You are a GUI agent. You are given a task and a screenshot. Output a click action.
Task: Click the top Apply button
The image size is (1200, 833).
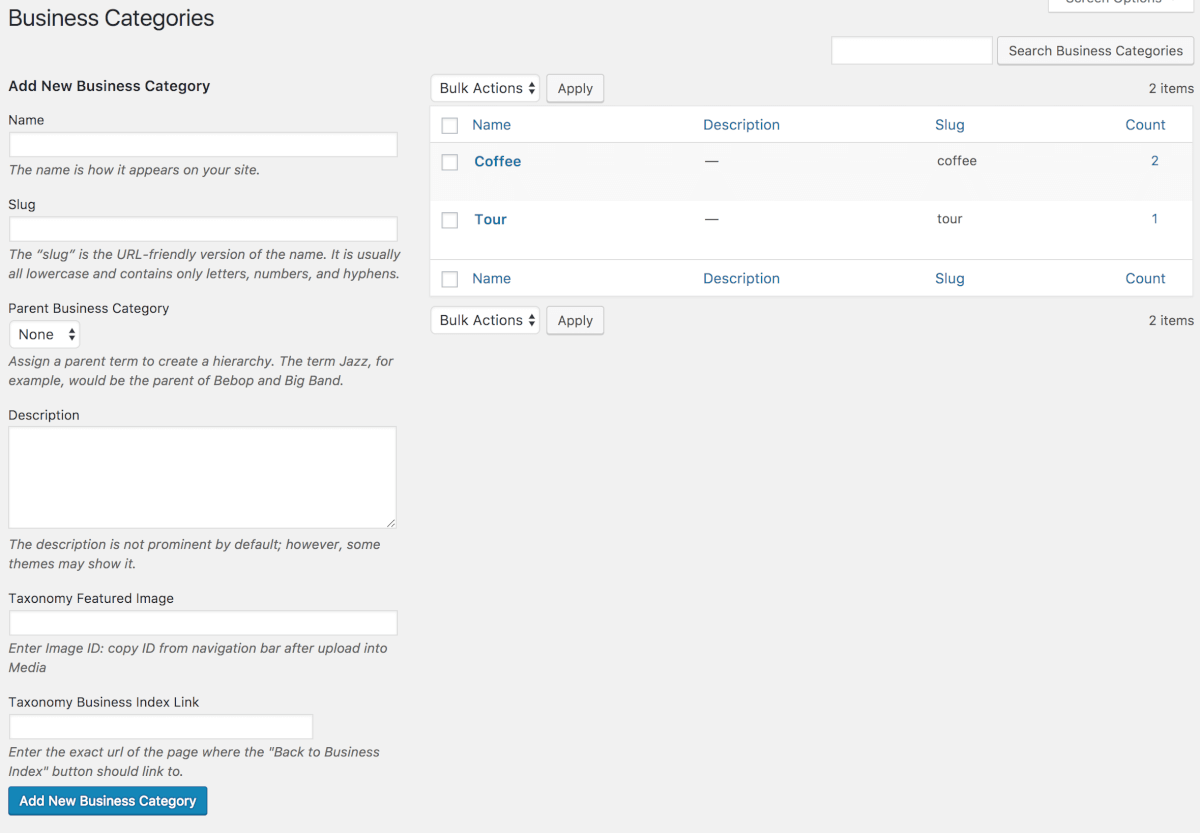pyautogui.click(x=575, y=88)
